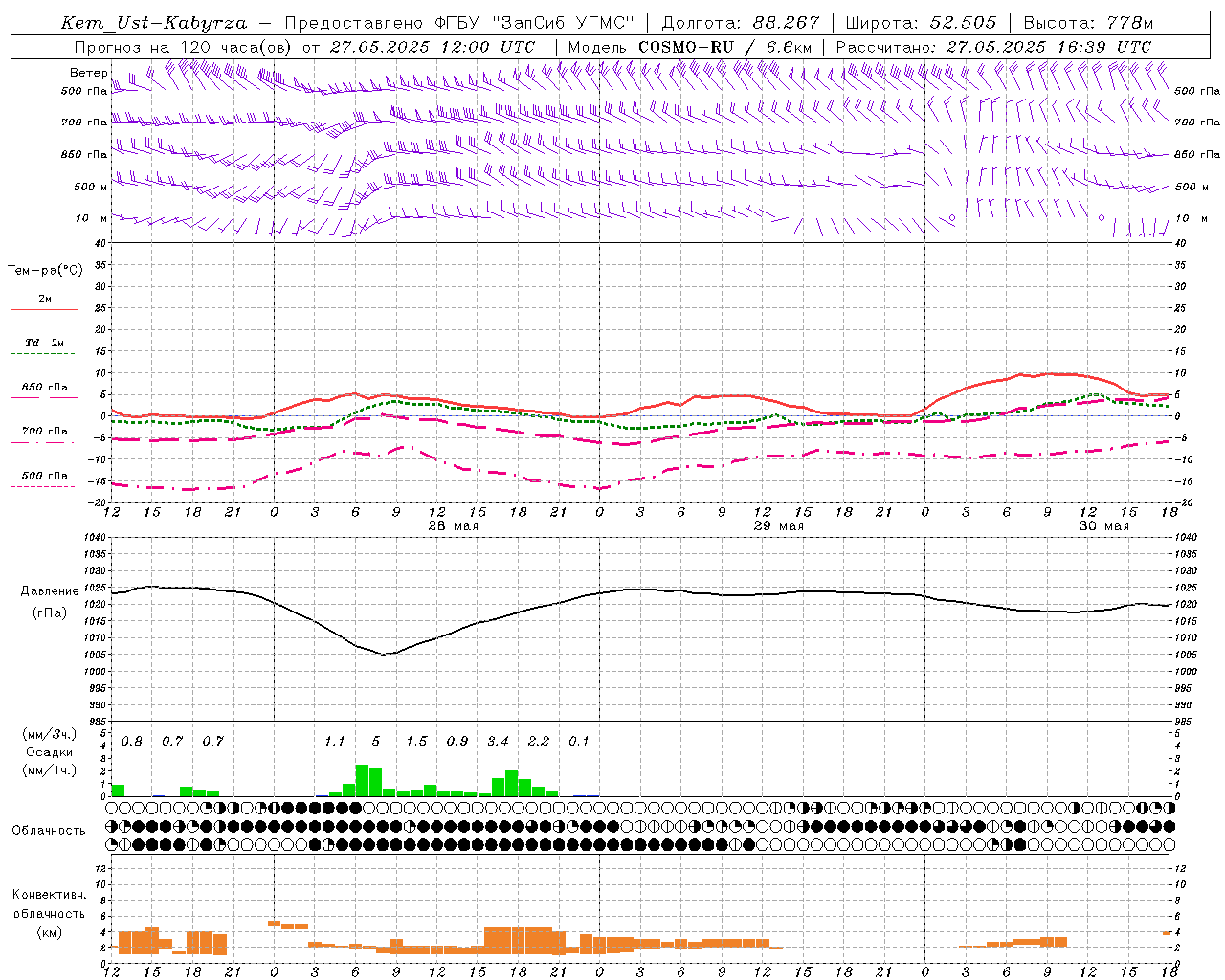Click the Td 2м legend label
The image size is (1225, 980).
(44, 343)
